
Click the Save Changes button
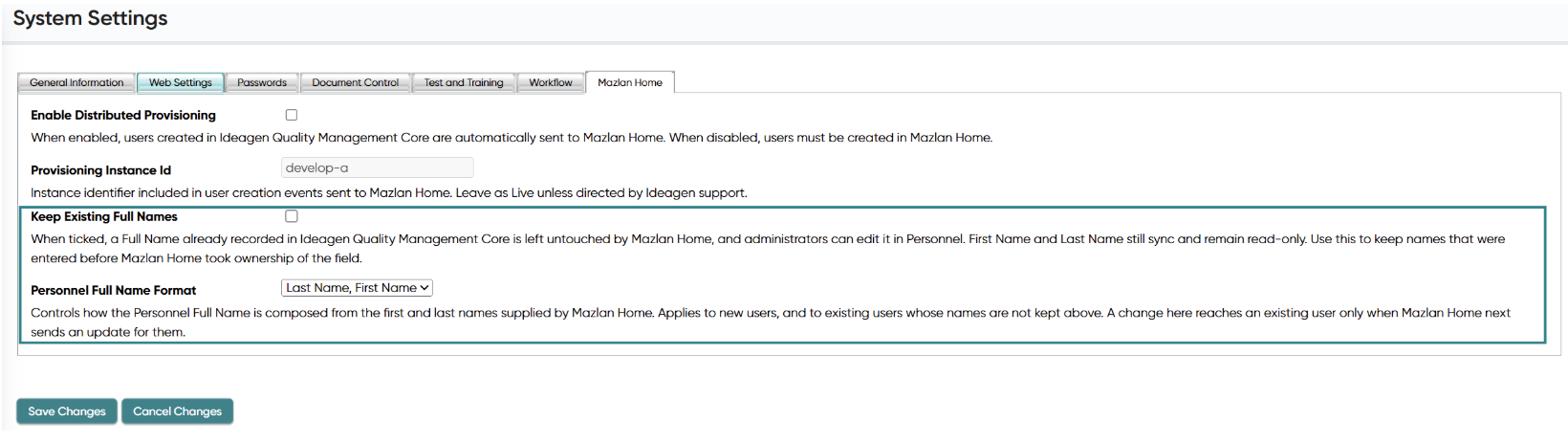(67, 411)
